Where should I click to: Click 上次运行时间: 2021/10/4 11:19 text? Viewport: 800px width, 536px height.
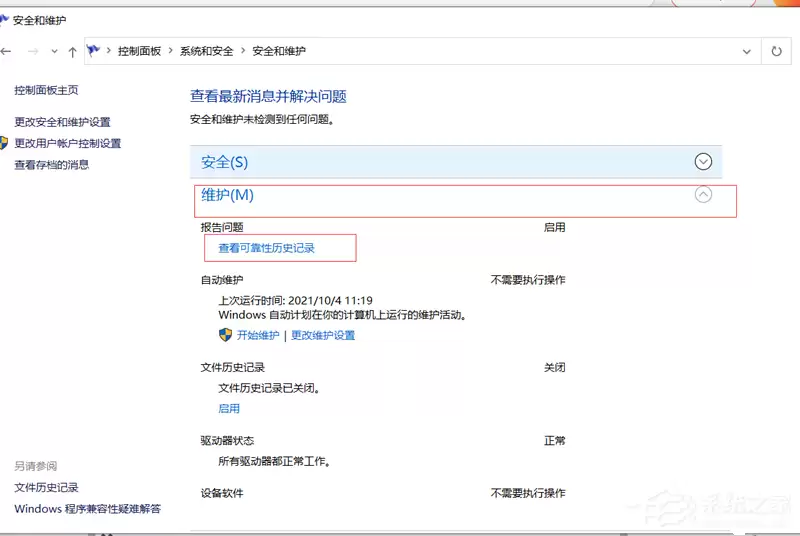[x=295, y=300]
